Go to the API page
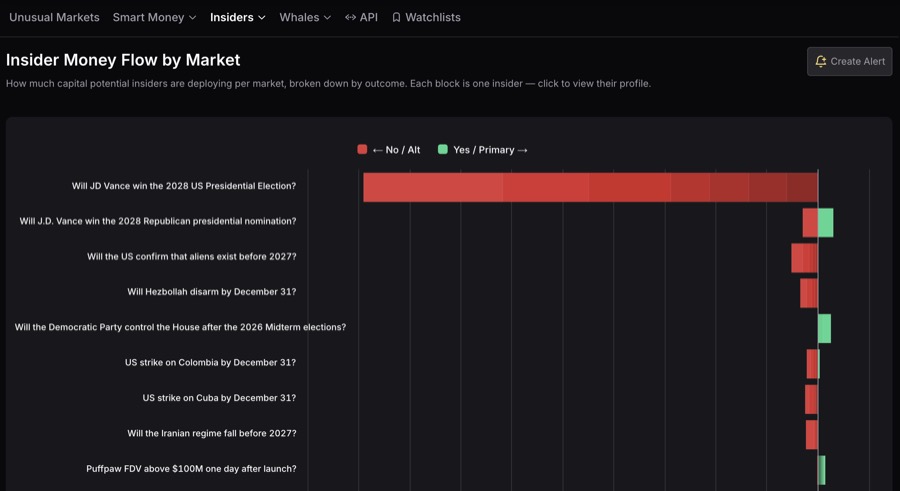This screenshot has height=491, width=900. pos(361,17)
